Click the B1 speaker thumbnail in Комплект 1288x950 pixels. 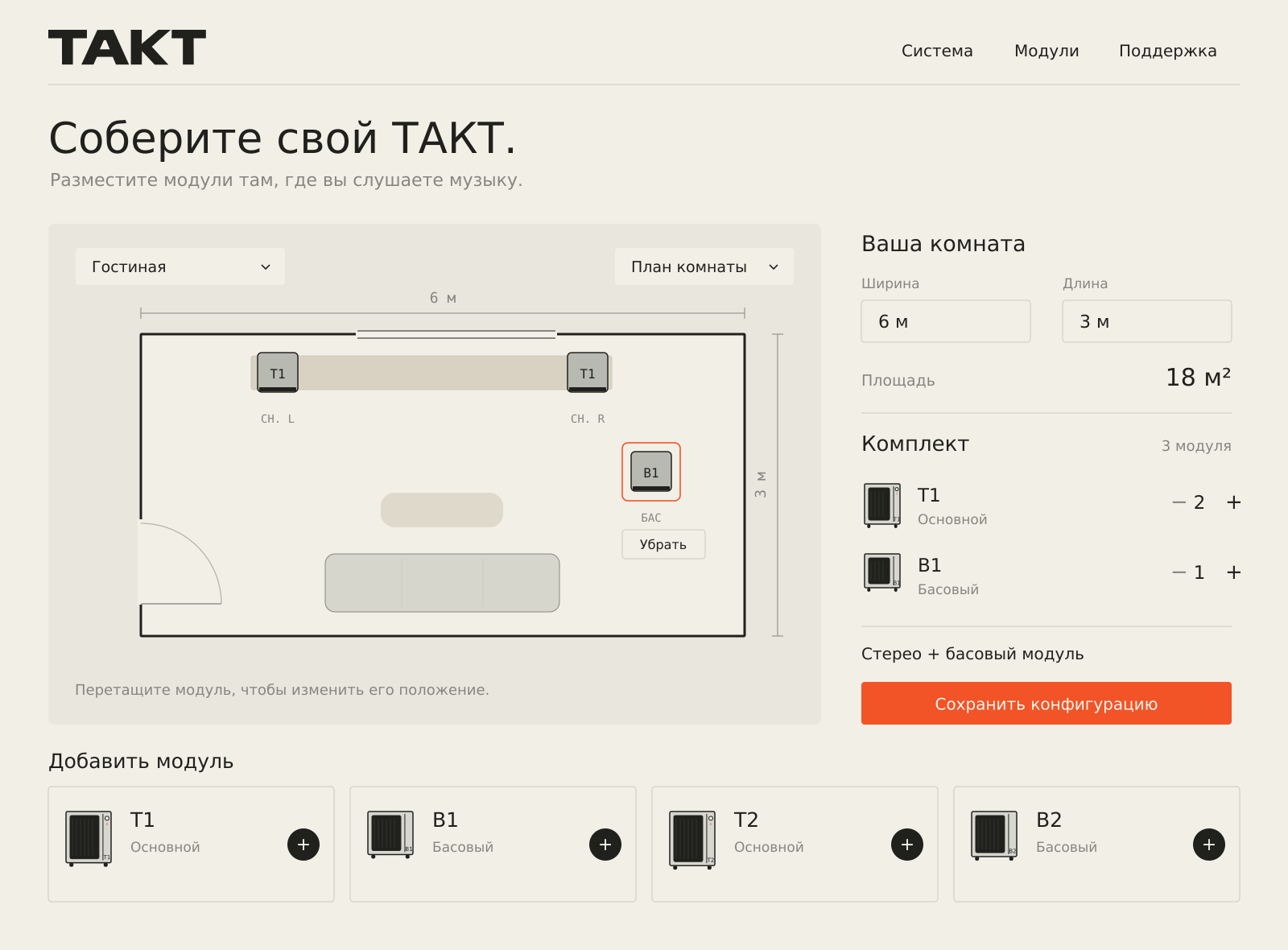click(x=882, y=572)
